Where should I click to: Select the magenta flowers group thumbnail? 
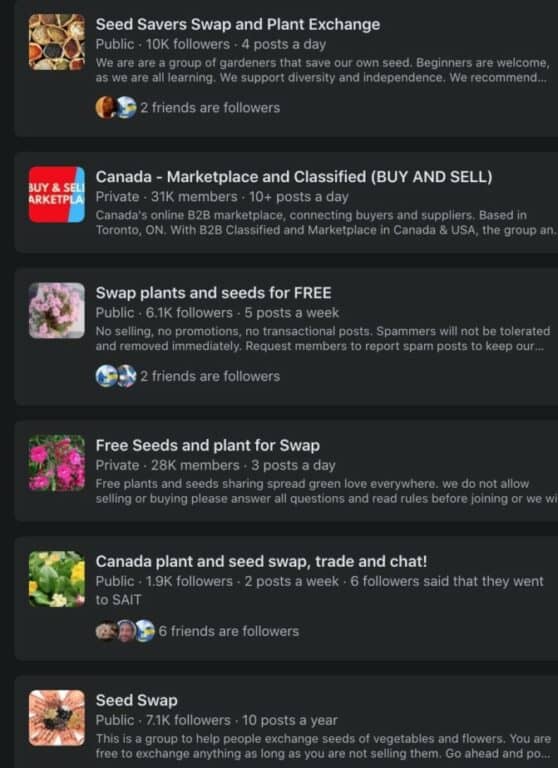pos(57,463)
